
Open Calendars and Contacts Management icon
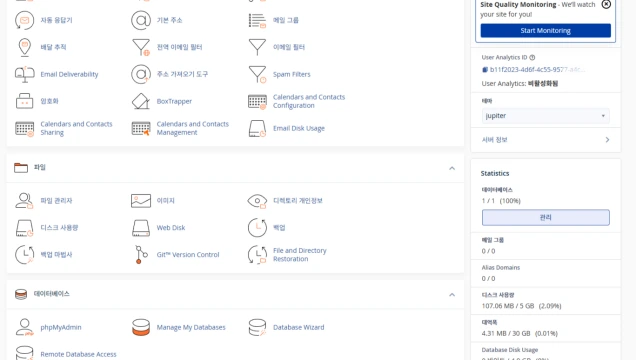point(141,128)
